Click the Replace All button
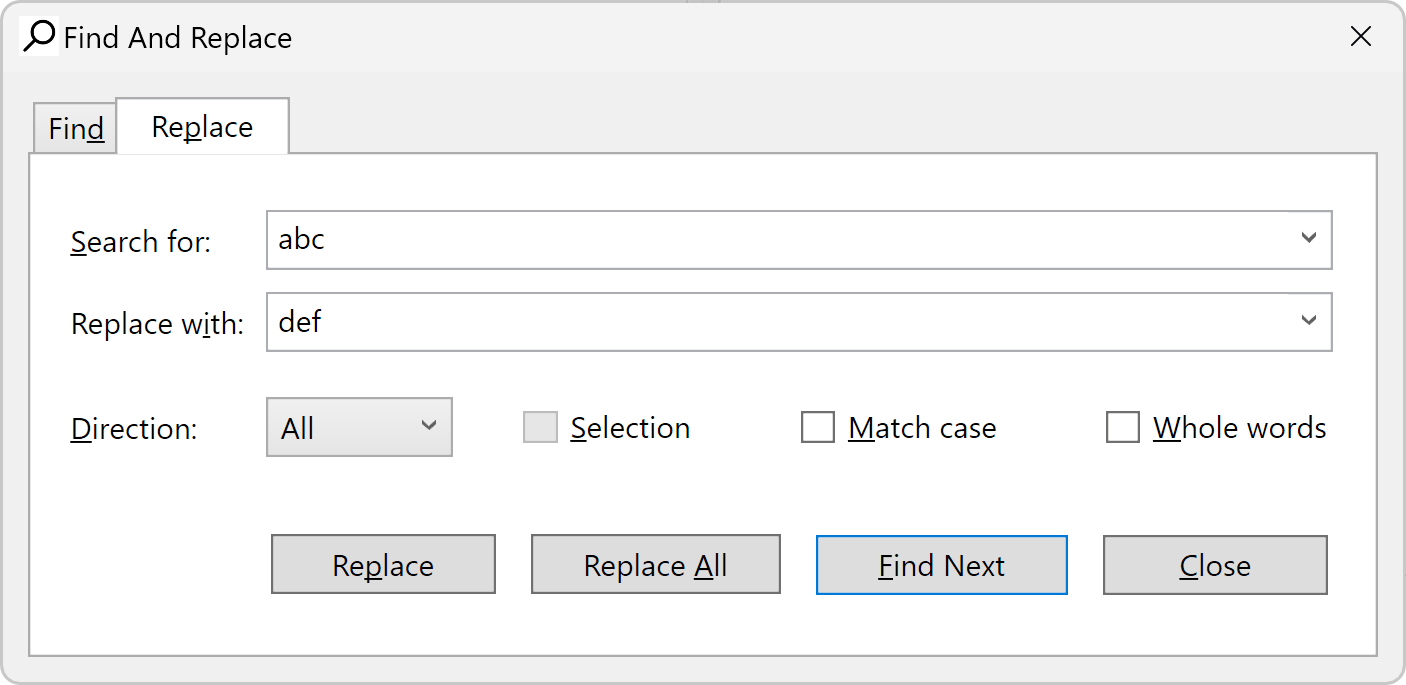Image resolution: width=1406 pixels, height=685 pixels. [656, 565]
